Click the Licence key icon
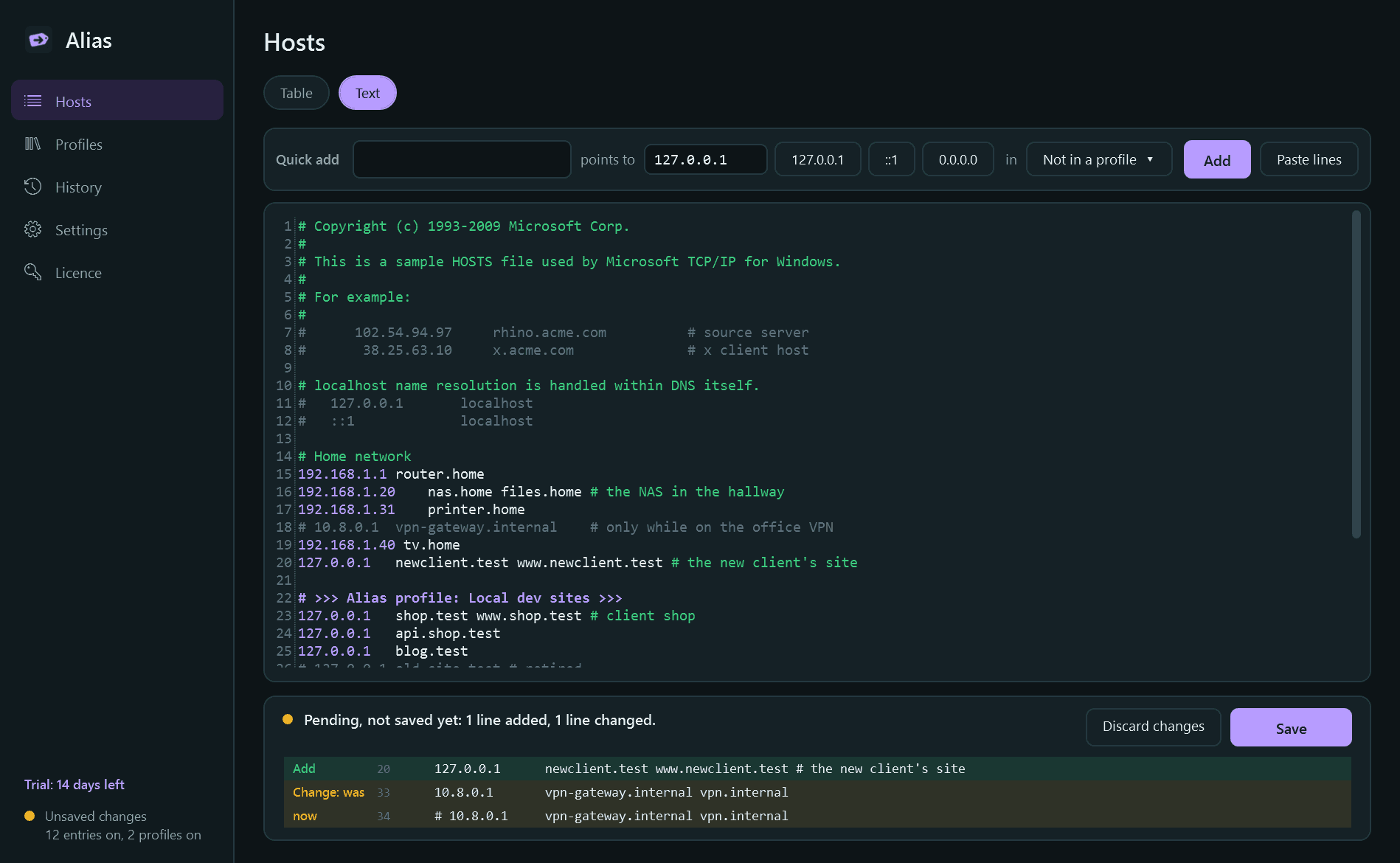The width and height of the screenshot is (1400, 863). tap(33, 272)
